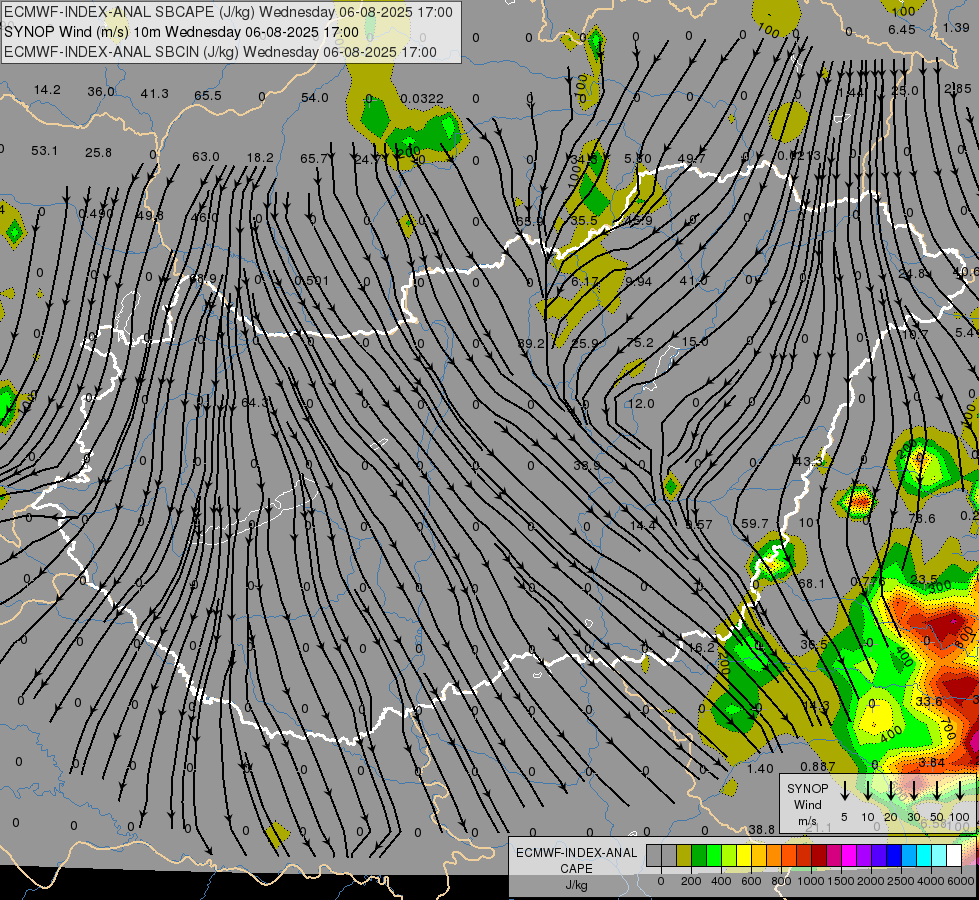Pick the dark maroon red legend swatch
The height and width of the screenshot is (900, 979).
(820, 856)
